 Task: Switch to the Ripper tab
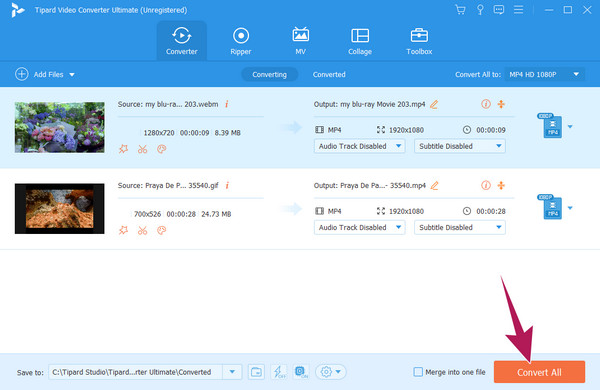coord(241,41)
